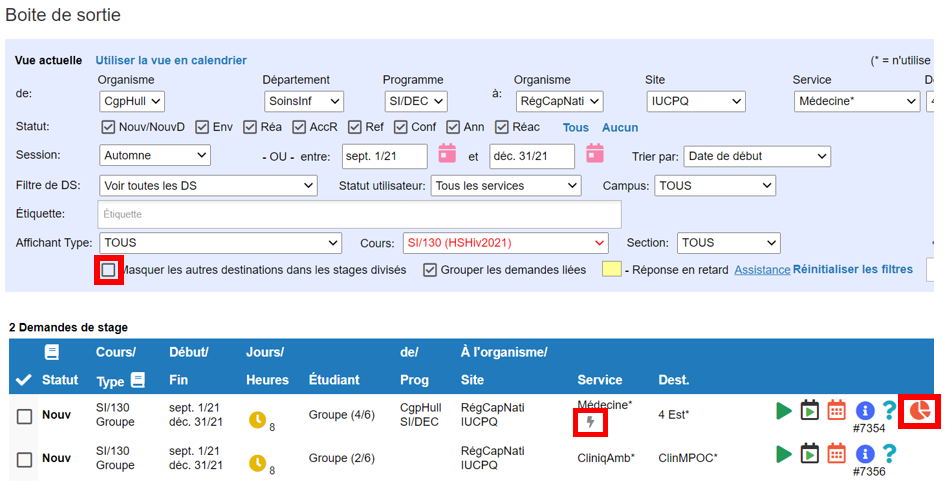This screenshot has height=481, width=946.
Task: Click the start date field sept. 1/21
Action: tap(385, 156)
